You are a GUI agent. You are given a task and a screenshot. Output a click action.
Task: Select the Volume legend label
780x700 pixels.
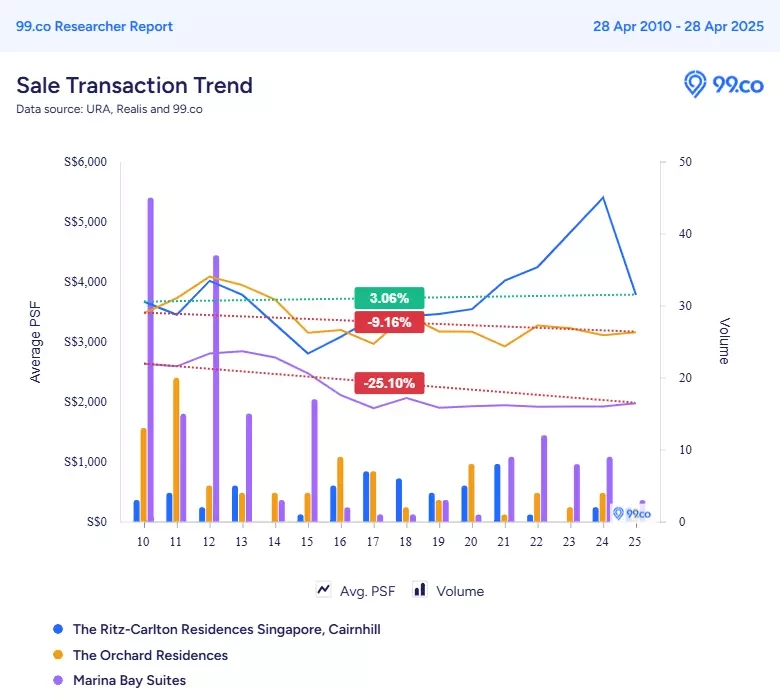point(460,591)
